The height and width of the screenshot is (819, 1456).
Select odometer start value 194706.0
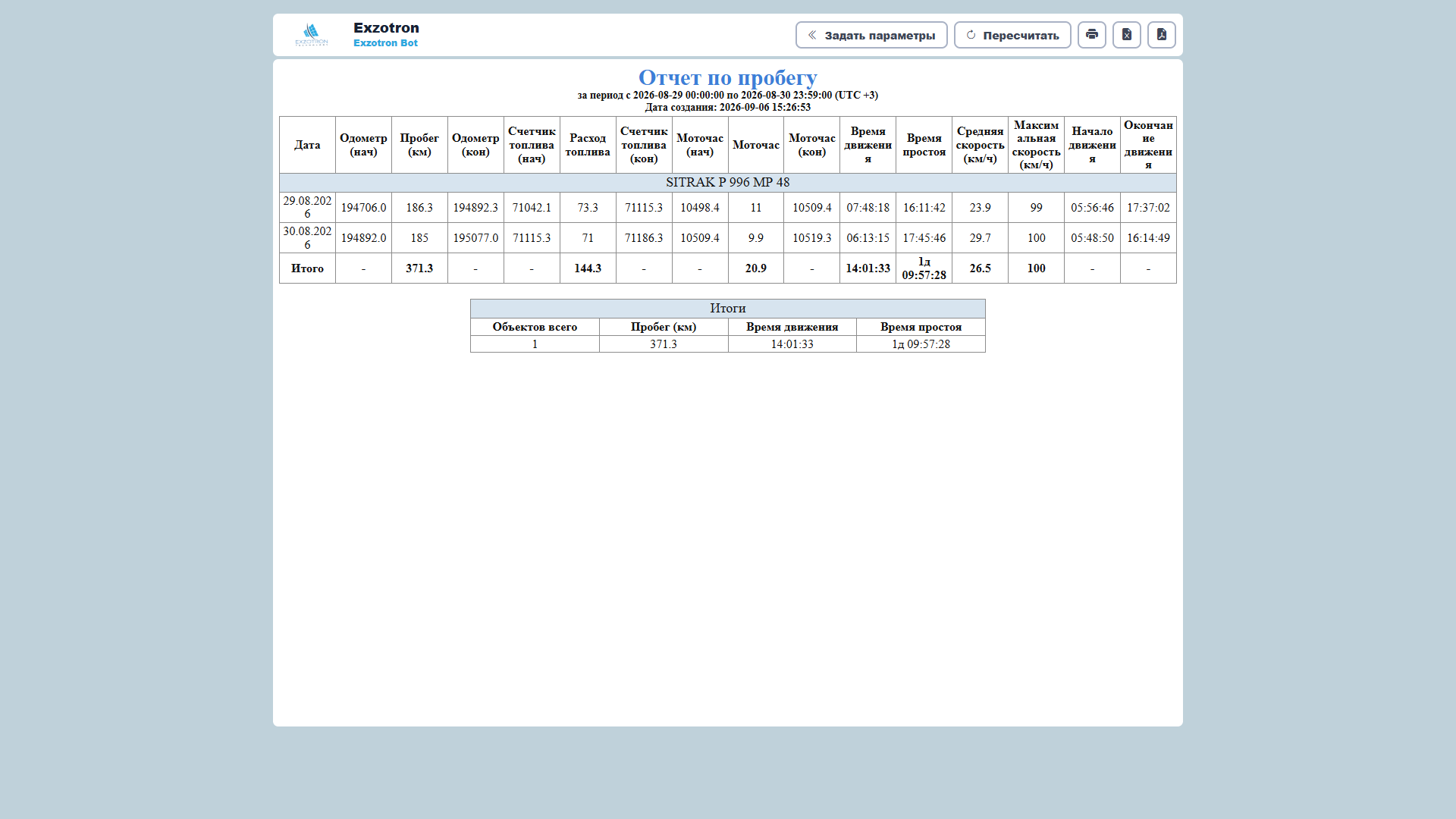[363, 208]
